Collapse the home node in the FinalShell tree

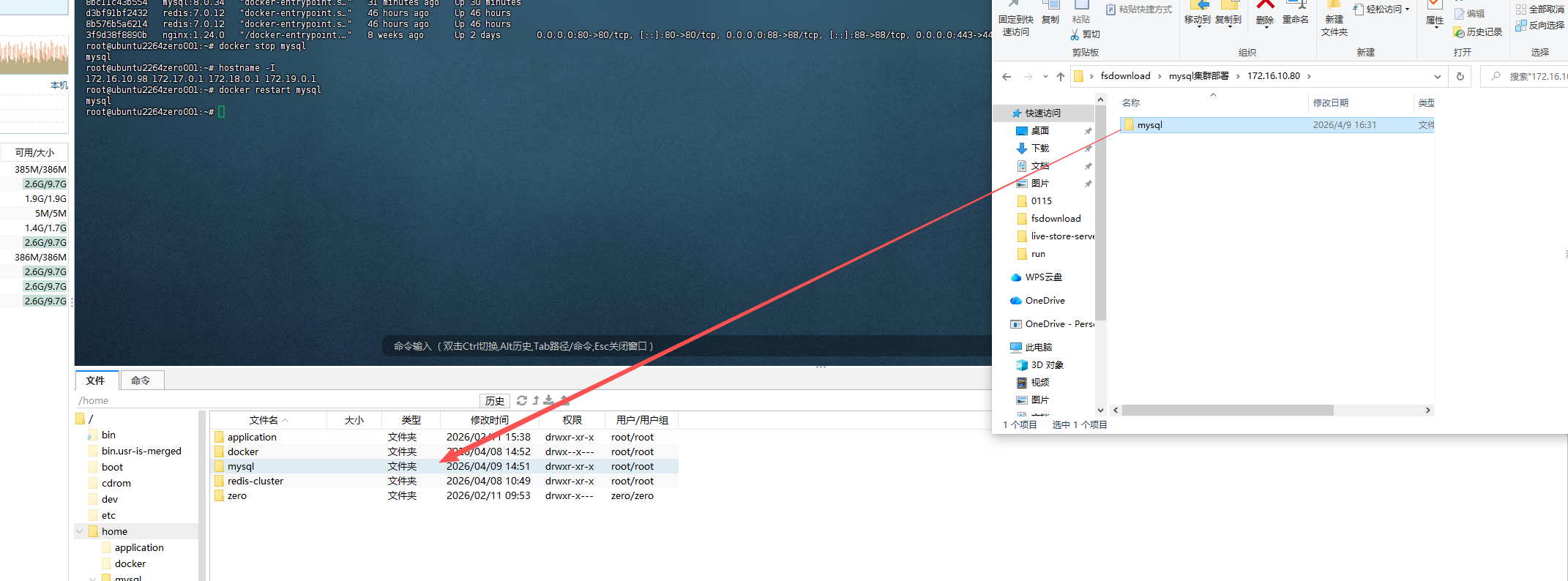(x=79, y=531)
